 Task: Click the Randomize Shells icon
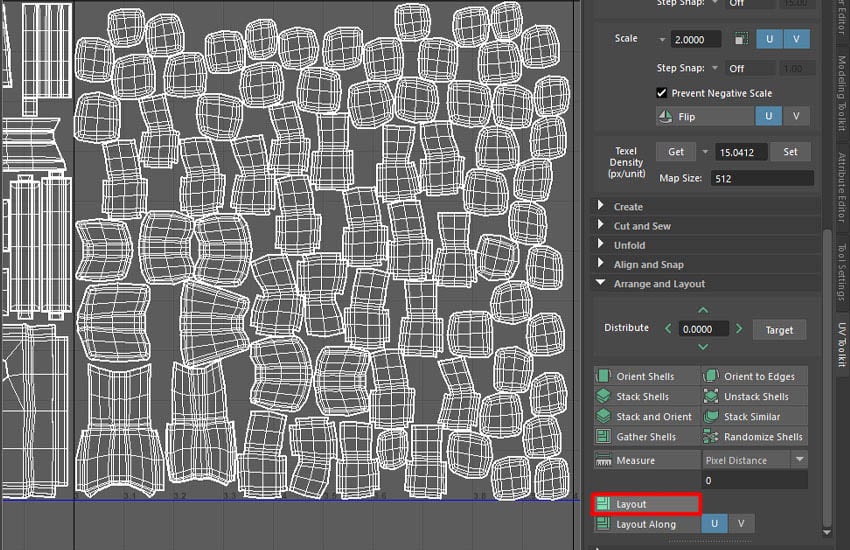711,437
